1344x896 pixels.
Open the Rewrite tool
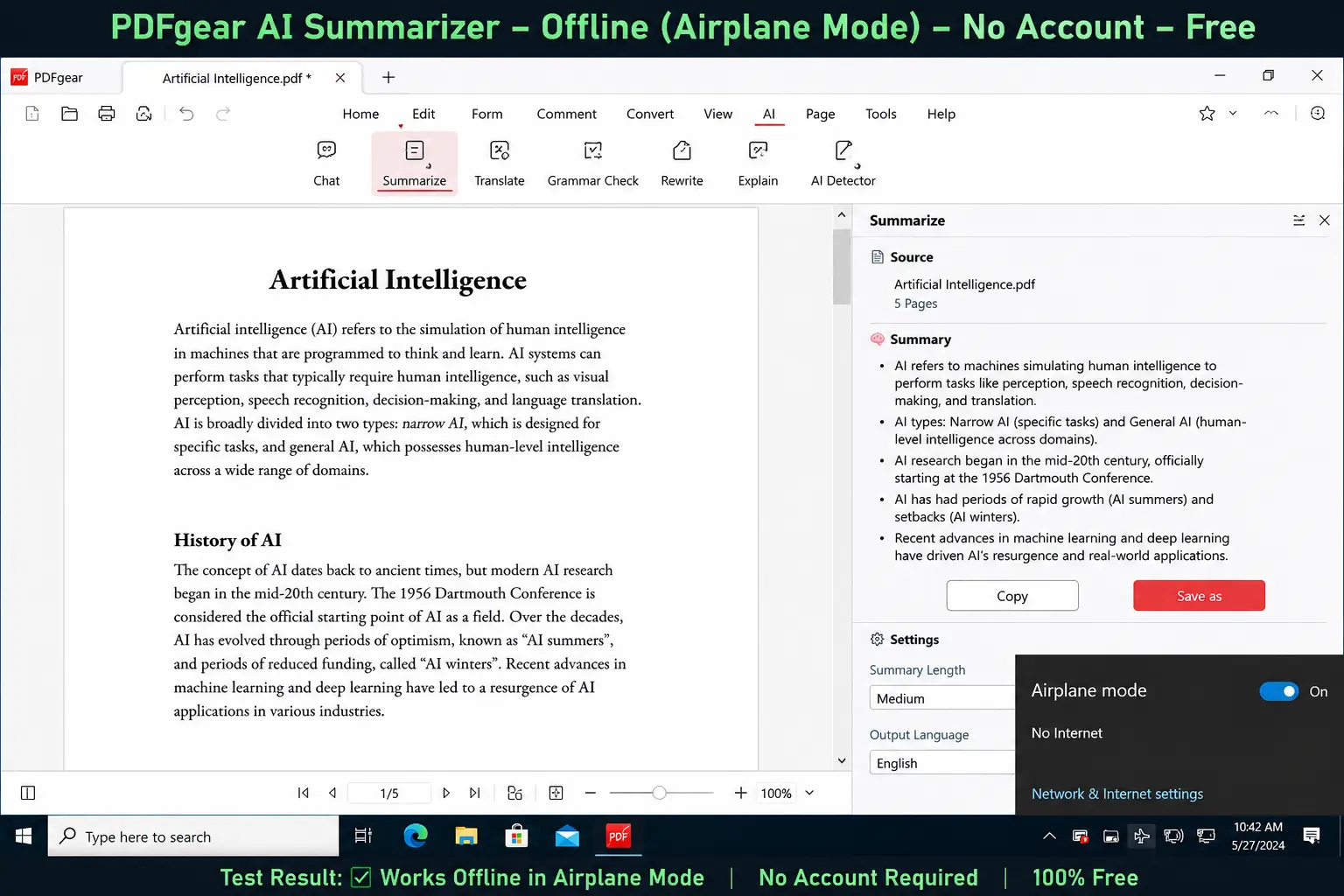682,164
